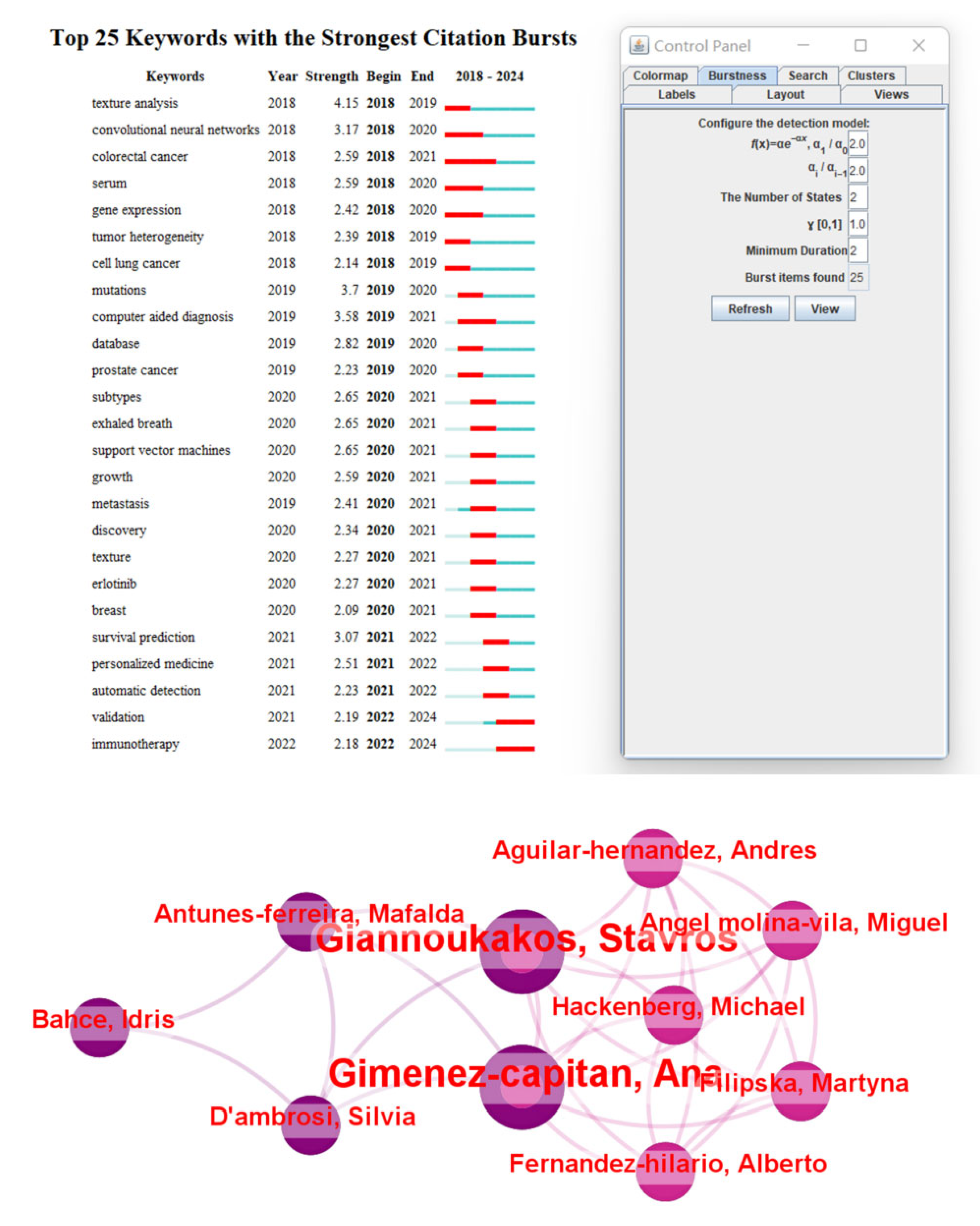
Task: Click the Begin column header
Action: 384,76
